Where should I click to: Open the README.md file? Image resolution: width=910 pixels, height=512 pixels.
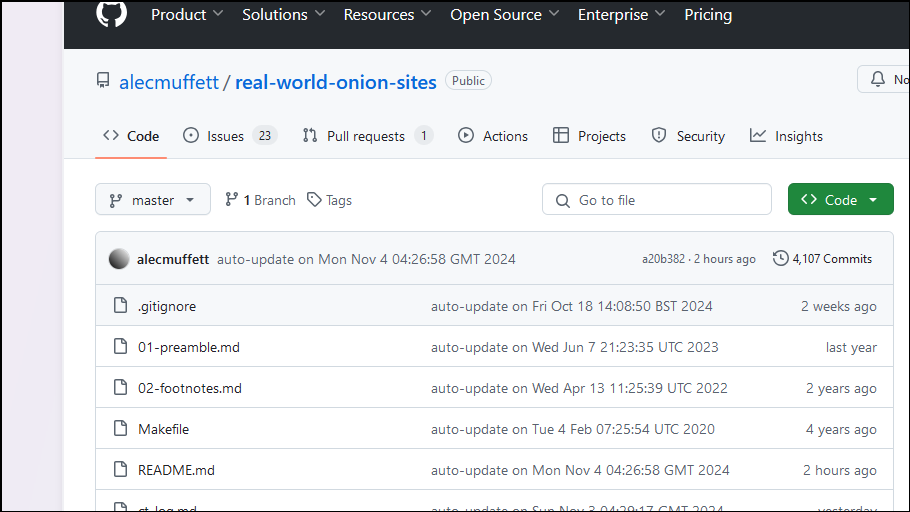tap(176, 470)
